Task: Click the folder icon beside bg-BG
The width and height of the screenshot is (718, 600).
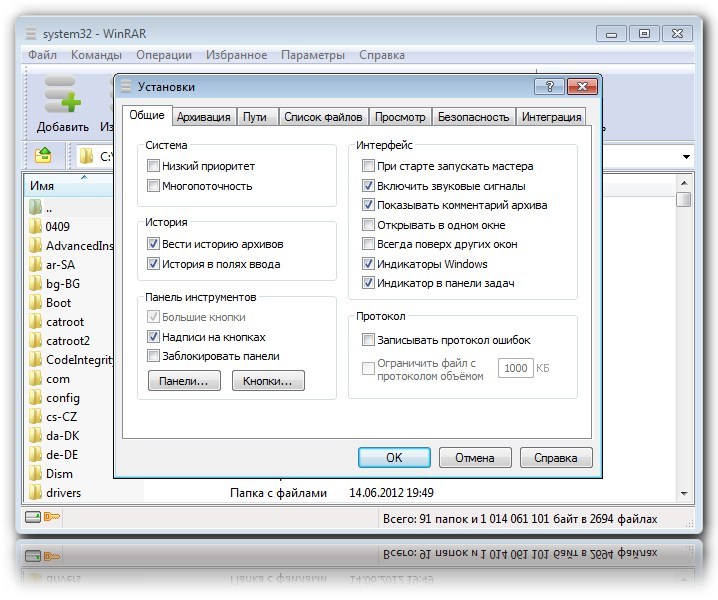Action: [x=35, y=284]
